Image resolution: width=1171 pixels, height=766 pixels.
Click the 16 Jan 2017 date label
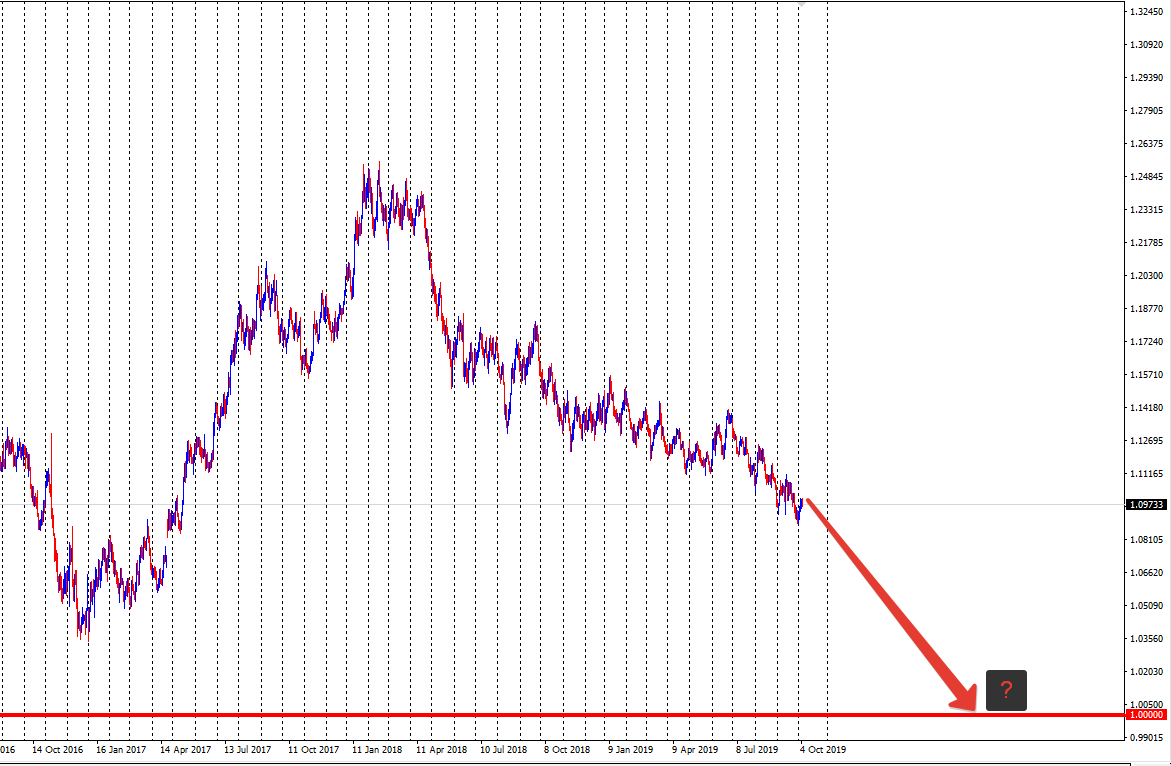coord(121,750)
